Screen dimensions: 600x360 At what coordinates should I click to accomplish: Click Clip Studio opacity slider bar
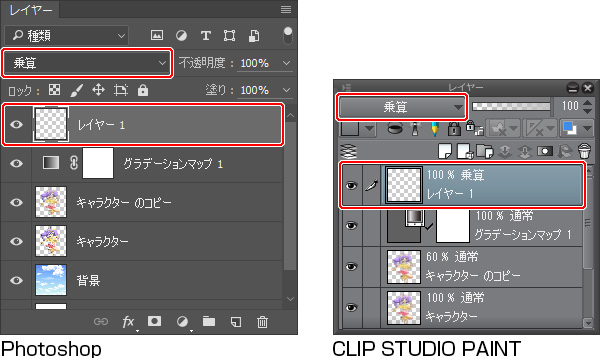tap(511, 106)
